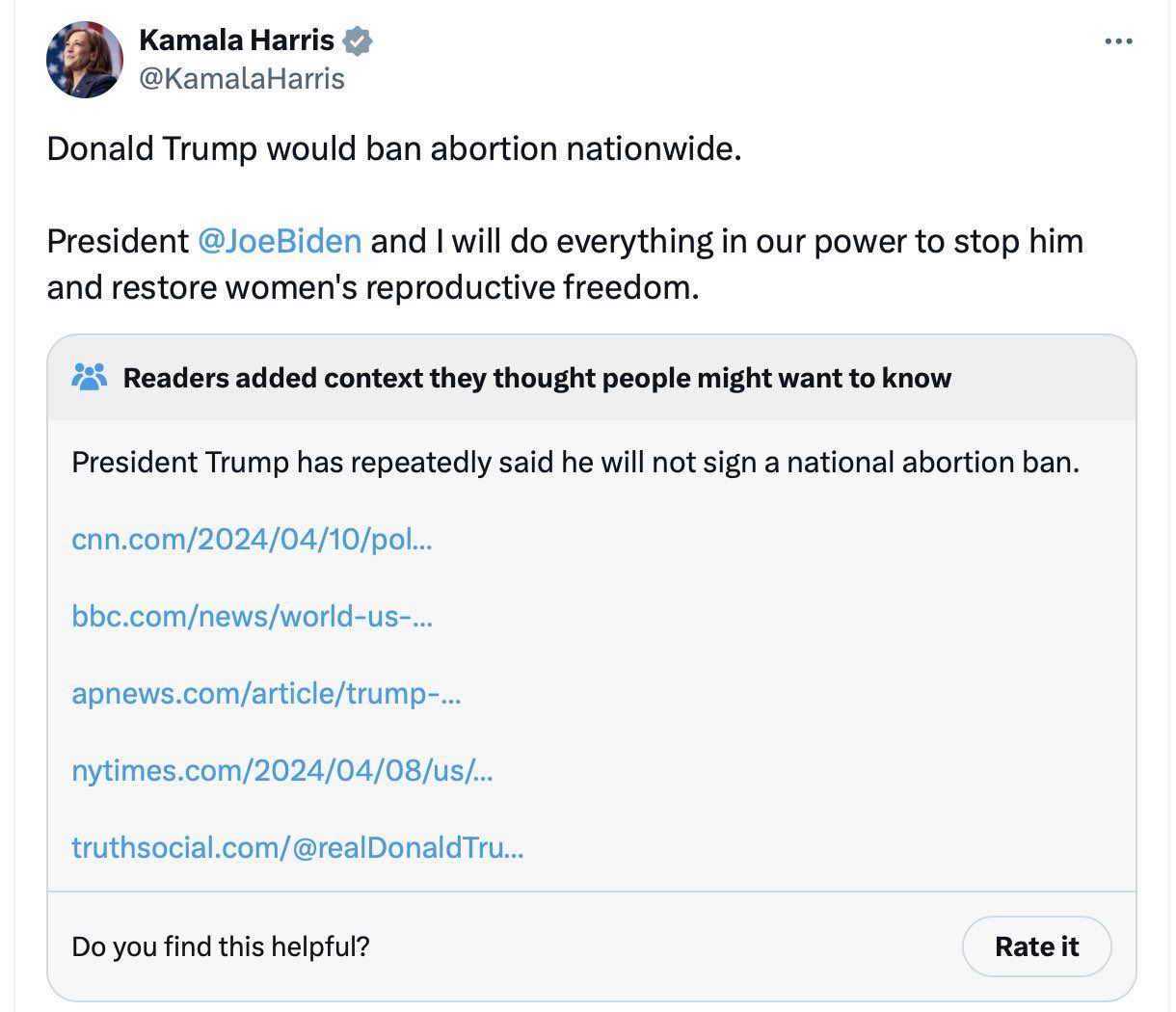Viewport: 1176px width, 1012px height.
Task: Click the tweet line "Donald Trump would ban abortion nationwide"
Action: pos(394,149)
